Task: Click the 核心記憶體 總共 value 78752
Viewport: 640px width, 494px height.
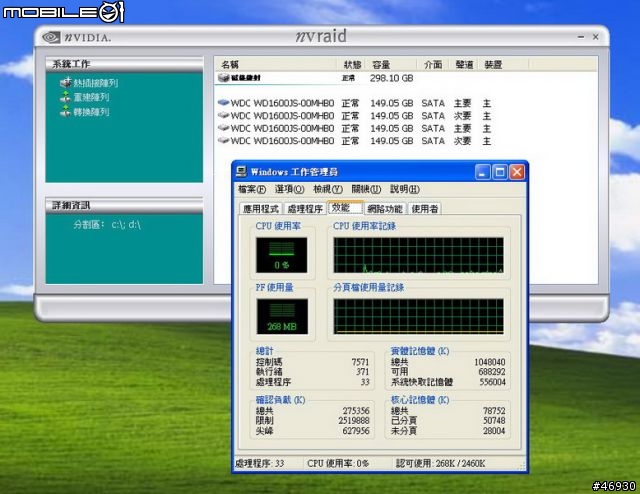Action: click(494, 411)
